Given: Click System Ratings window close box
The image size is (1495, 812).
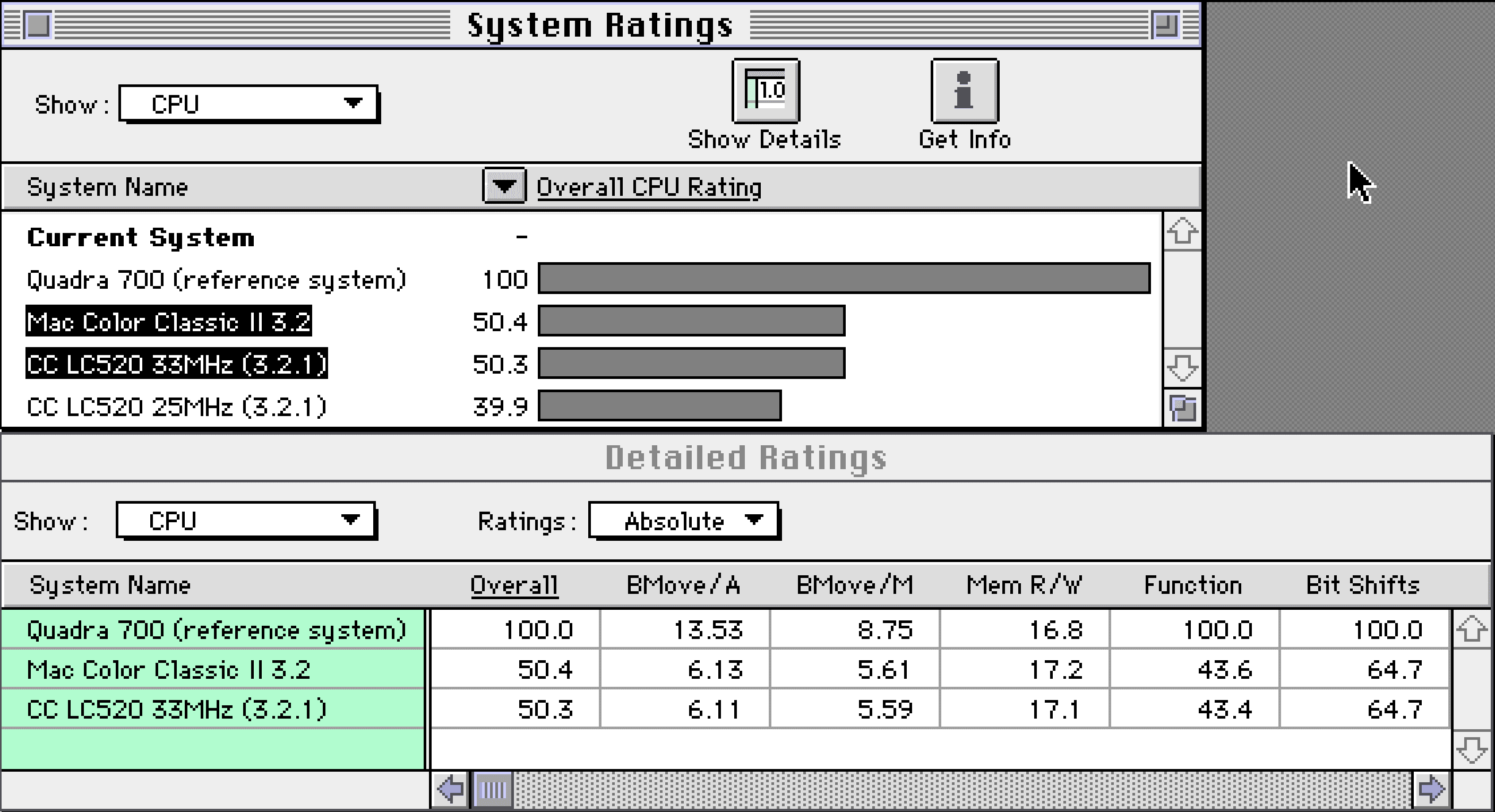Looking at the screenshot, I should click(x=38, y=25).
